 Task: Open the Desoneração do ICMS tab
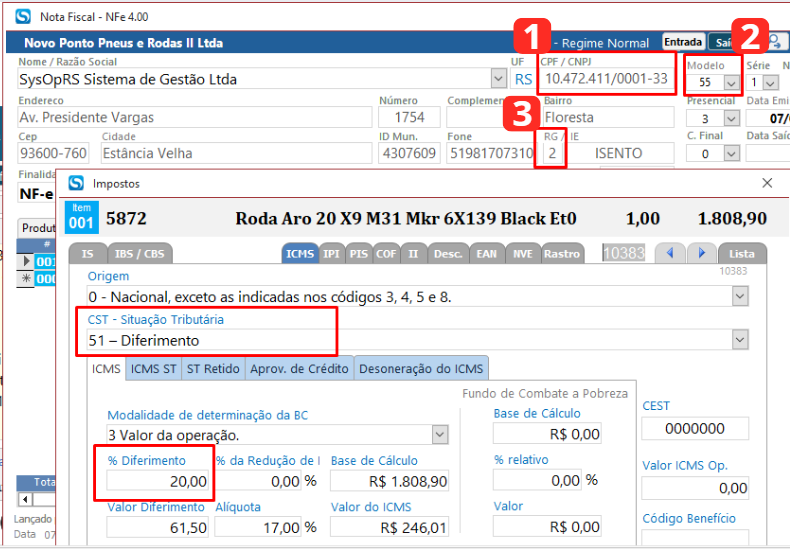click(x=420, y=369)
